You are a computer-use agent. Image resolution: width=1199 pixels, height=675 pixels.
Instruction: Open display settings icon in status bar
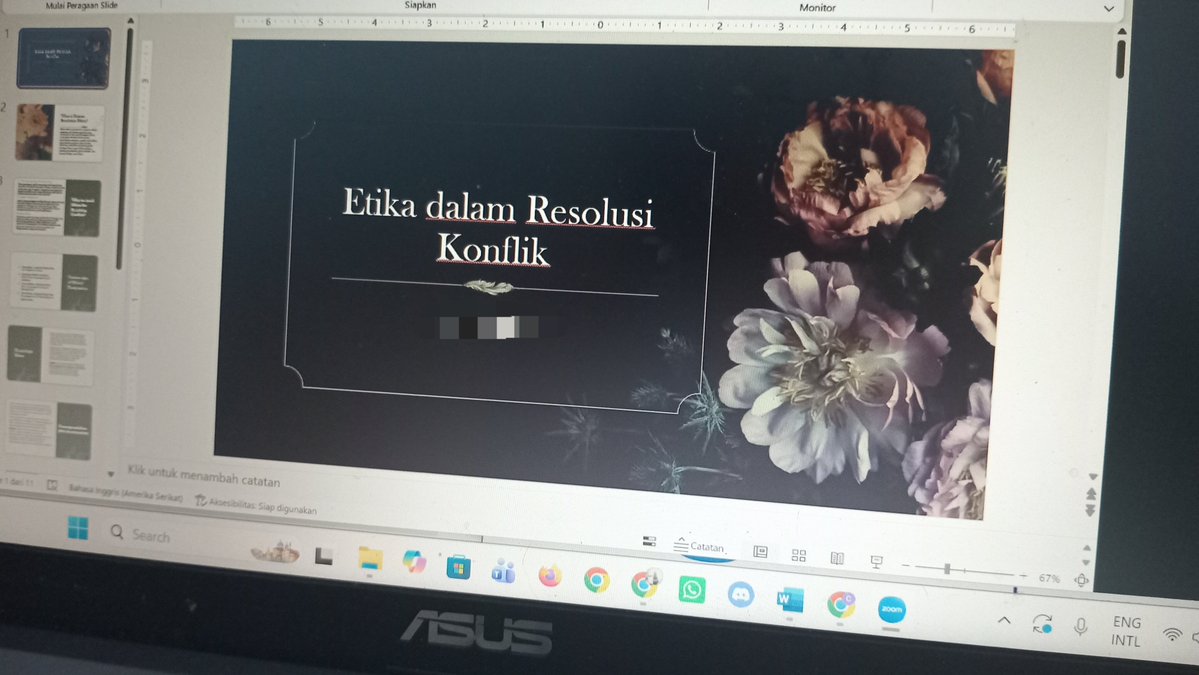point(649,541)
